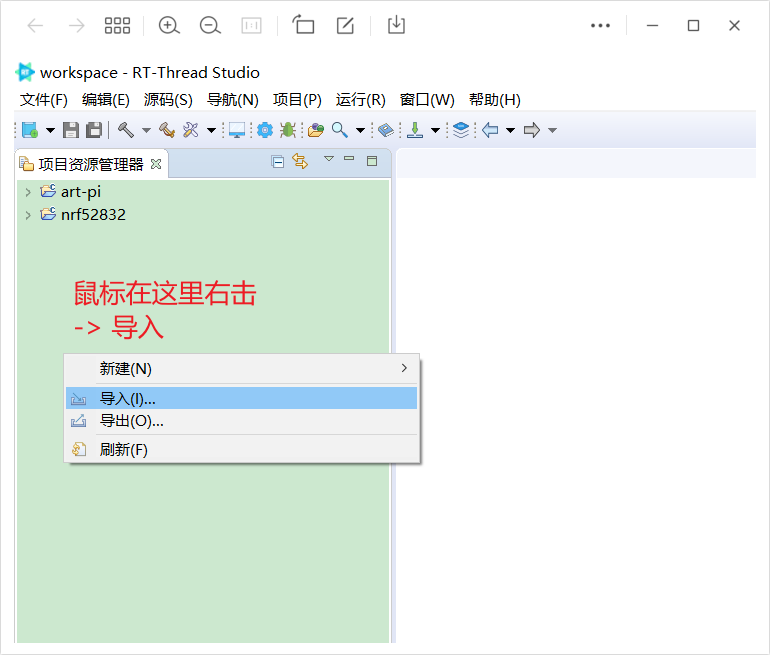The image size is (770, 655).
Task: Open the project explorer view menu triangle
Action: point(328,160)
